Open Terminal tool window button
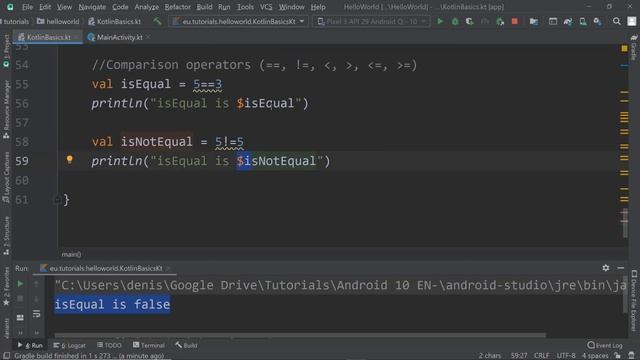This screenshot has width=640, height=360. point(149,345)
